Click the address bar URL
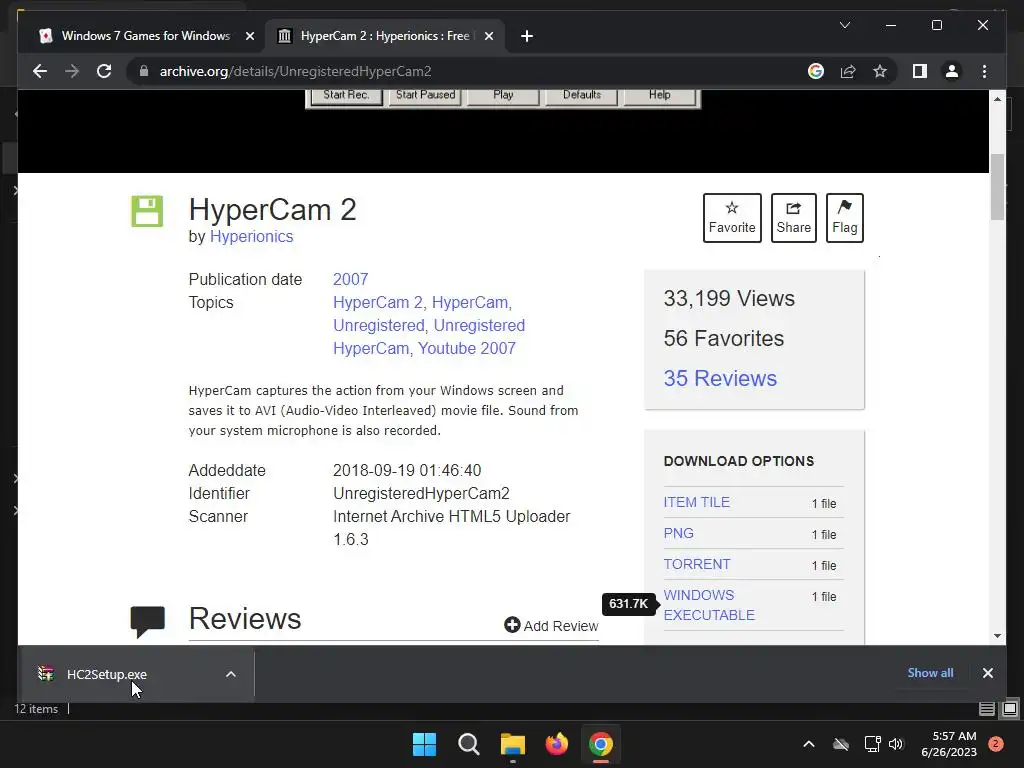 click(295, 71)
